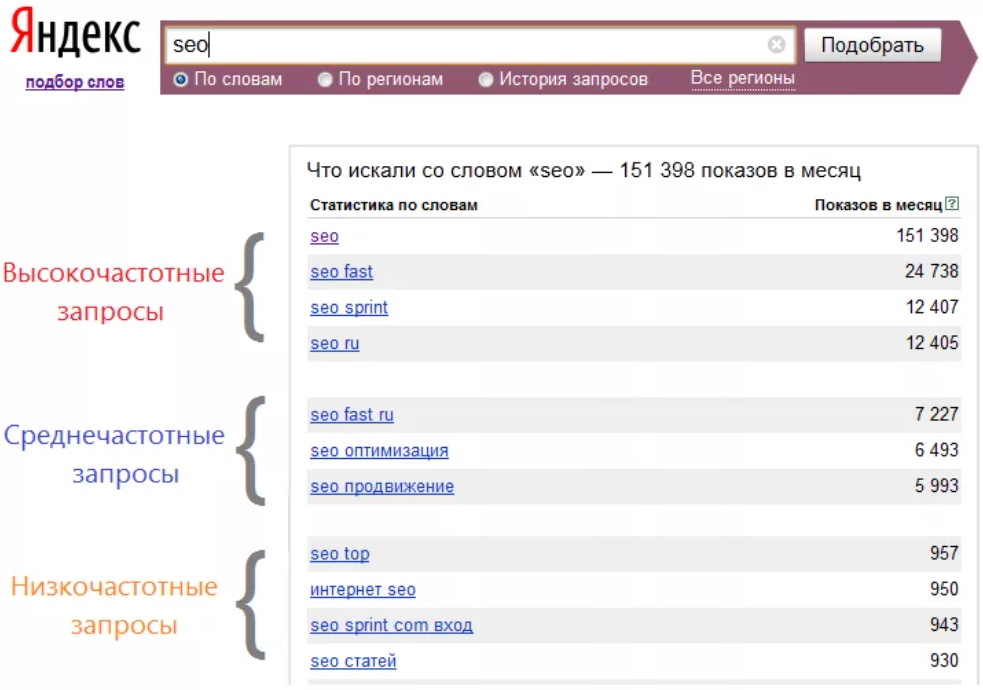Select the По словам radio option
Image resolution: width=983 pixels, height=690 pixels.
coord(181,80)
